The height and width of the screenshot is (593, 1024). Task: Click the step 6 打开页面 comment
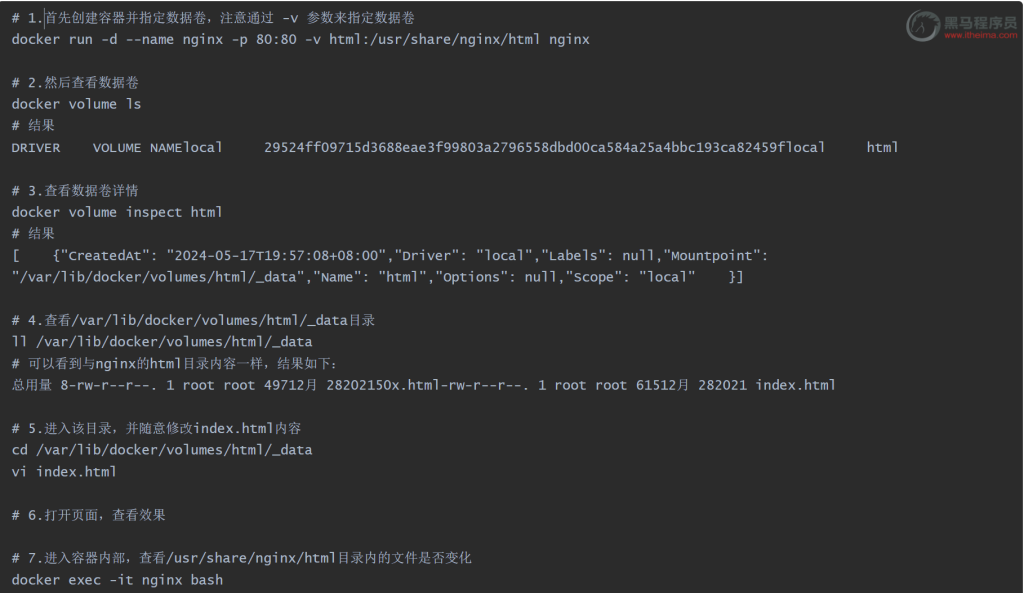[x=88, y=515]
